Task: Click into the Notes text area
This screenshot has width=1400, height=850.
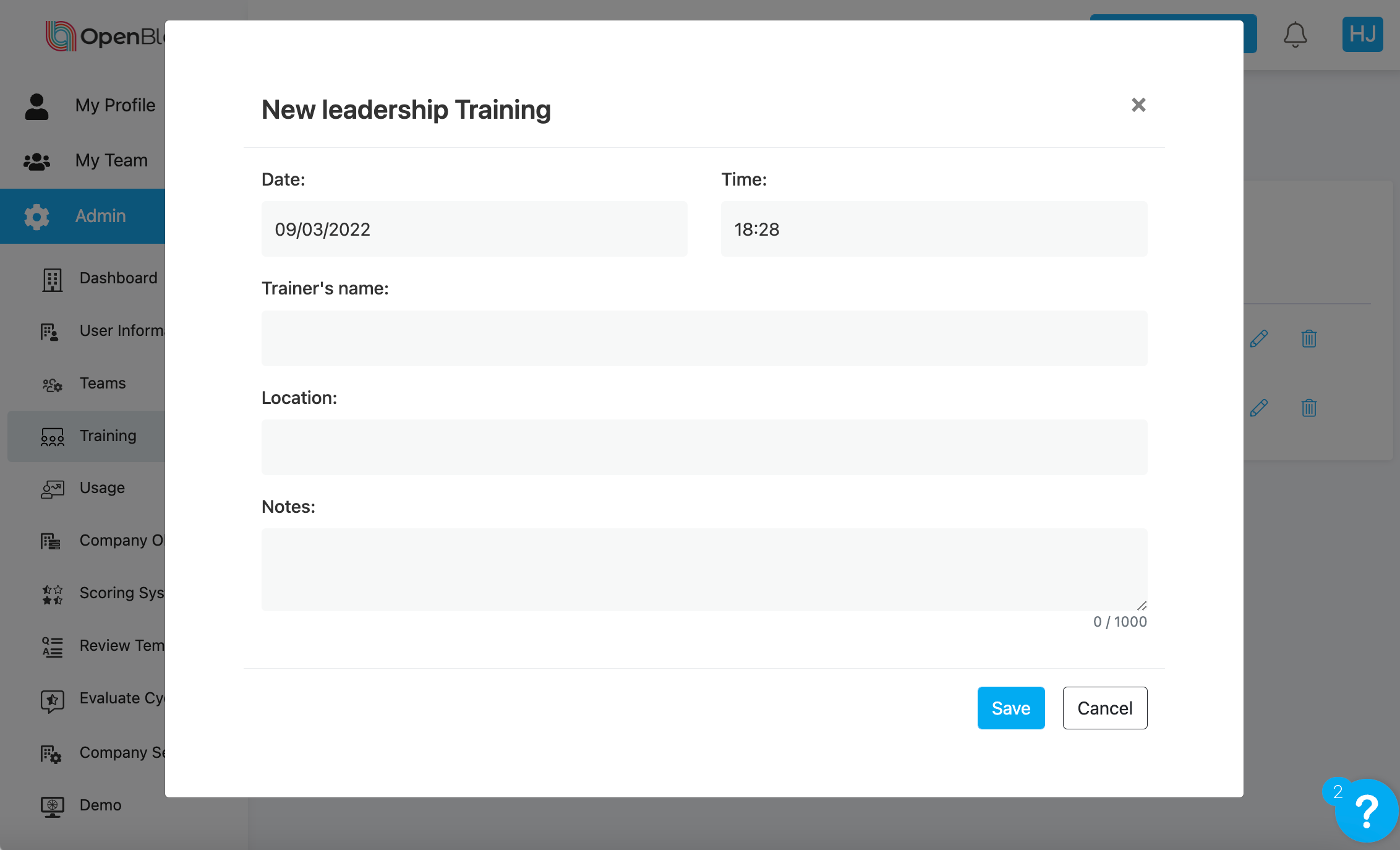Action: (x=704, y=569)
